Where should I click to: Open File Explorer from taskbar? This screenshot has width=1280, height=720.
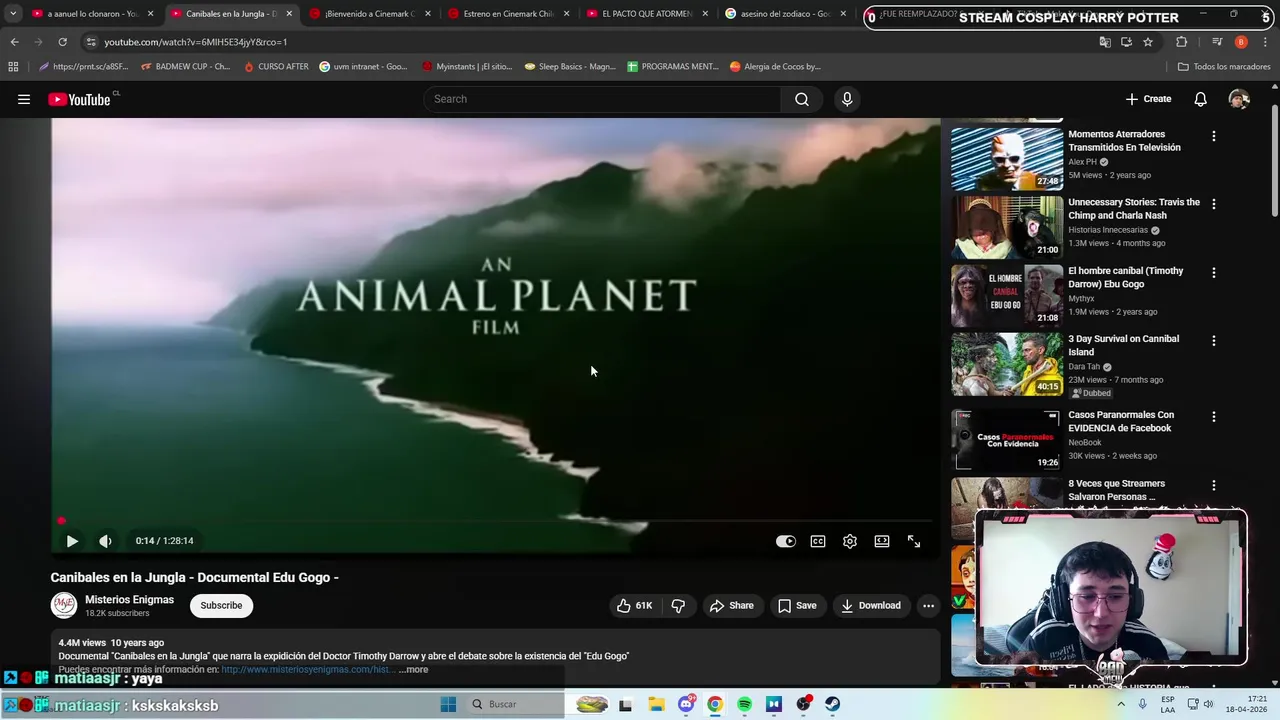[656, 704]
